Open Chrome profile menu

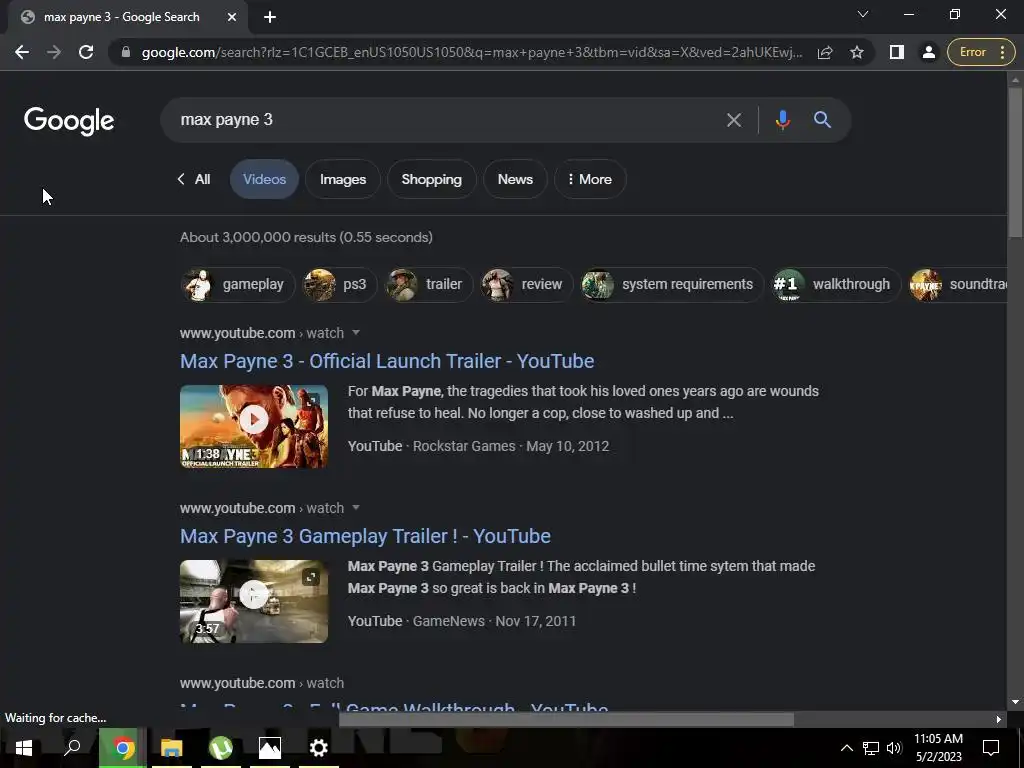coord(928,52)
